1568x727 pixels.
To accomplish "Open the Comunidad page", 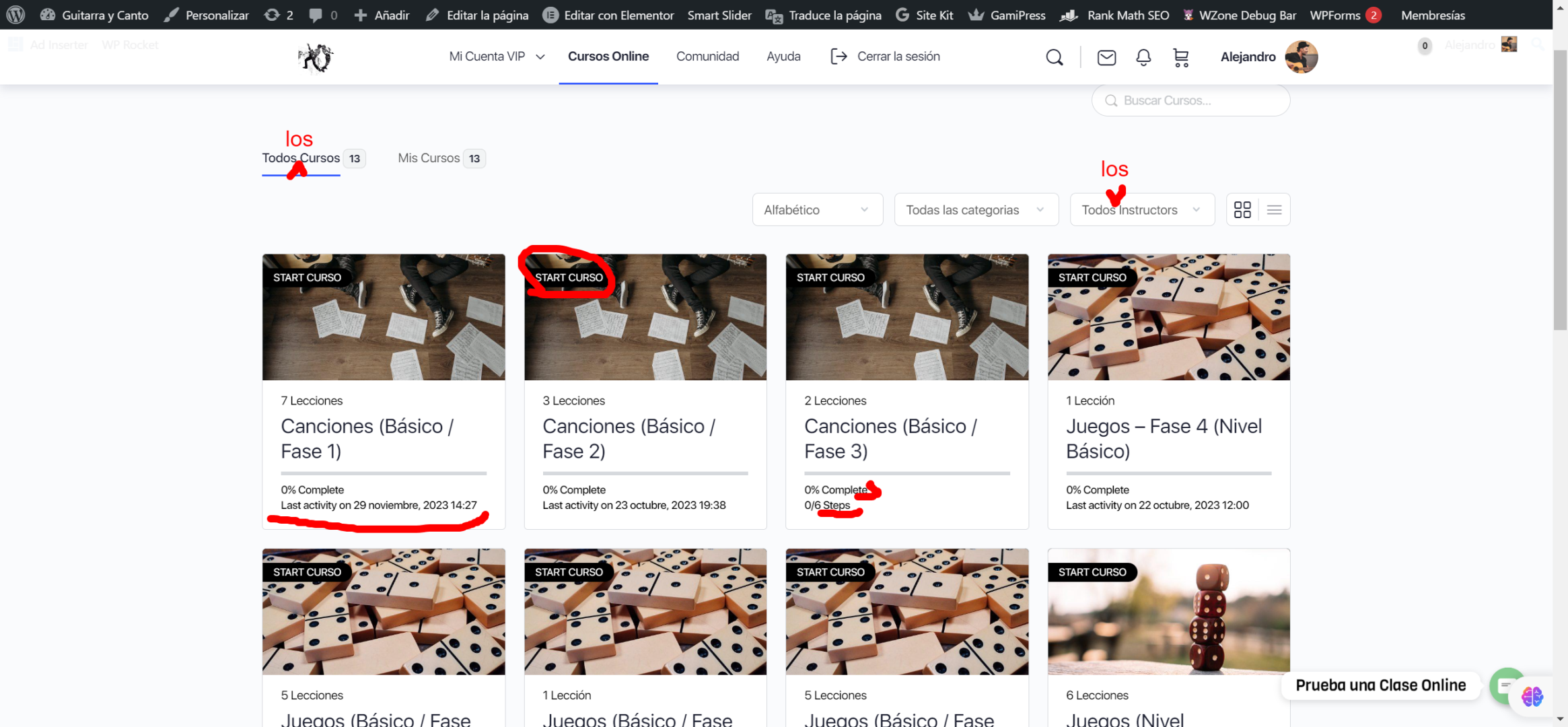I will click(x=707, y=57).
